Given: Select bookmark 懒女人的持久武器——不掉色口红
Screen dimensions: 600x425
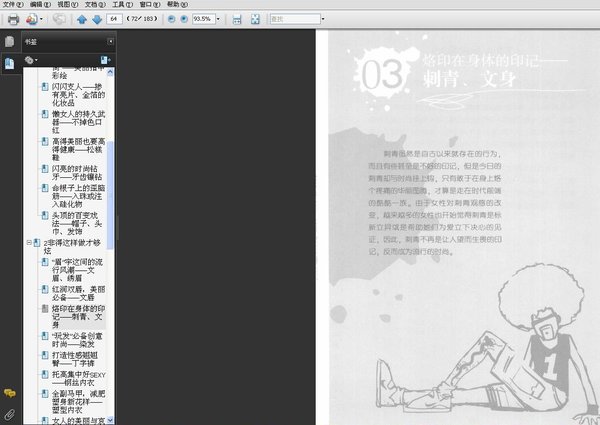Looking at the screenshot, I should (78, 122).
